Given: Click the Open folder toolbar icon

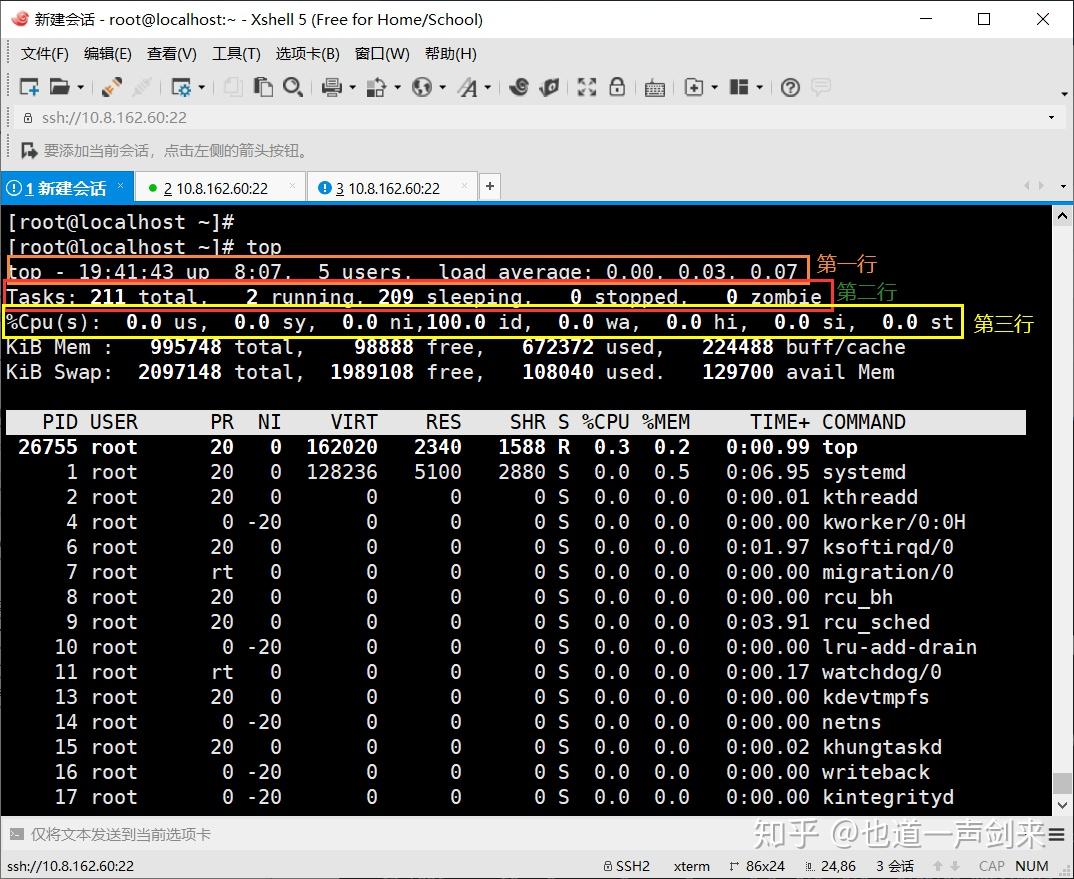Looking at the screenshot, I should [60, 88].
